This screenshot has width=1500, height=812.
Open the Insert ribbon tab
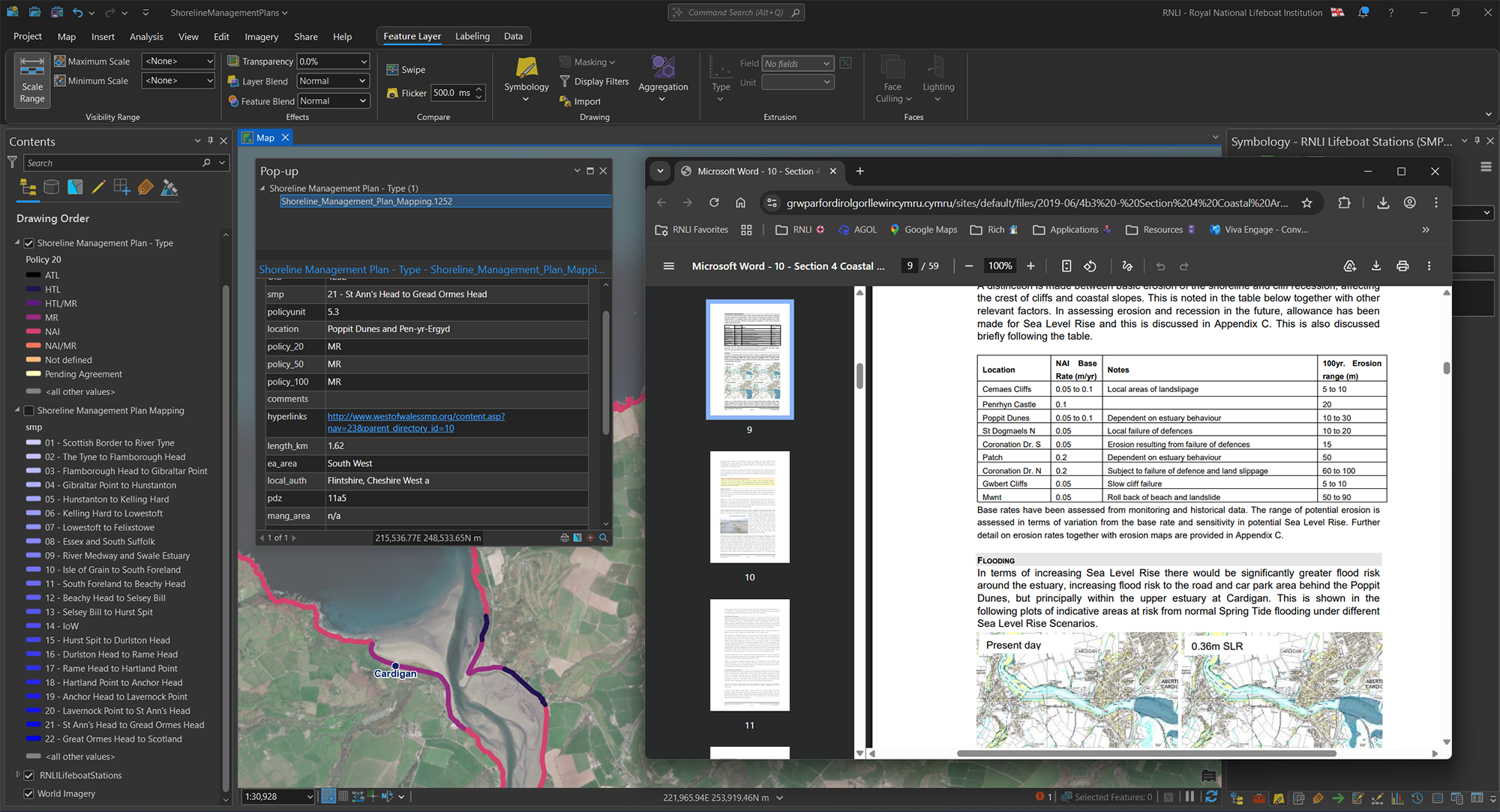103,37
